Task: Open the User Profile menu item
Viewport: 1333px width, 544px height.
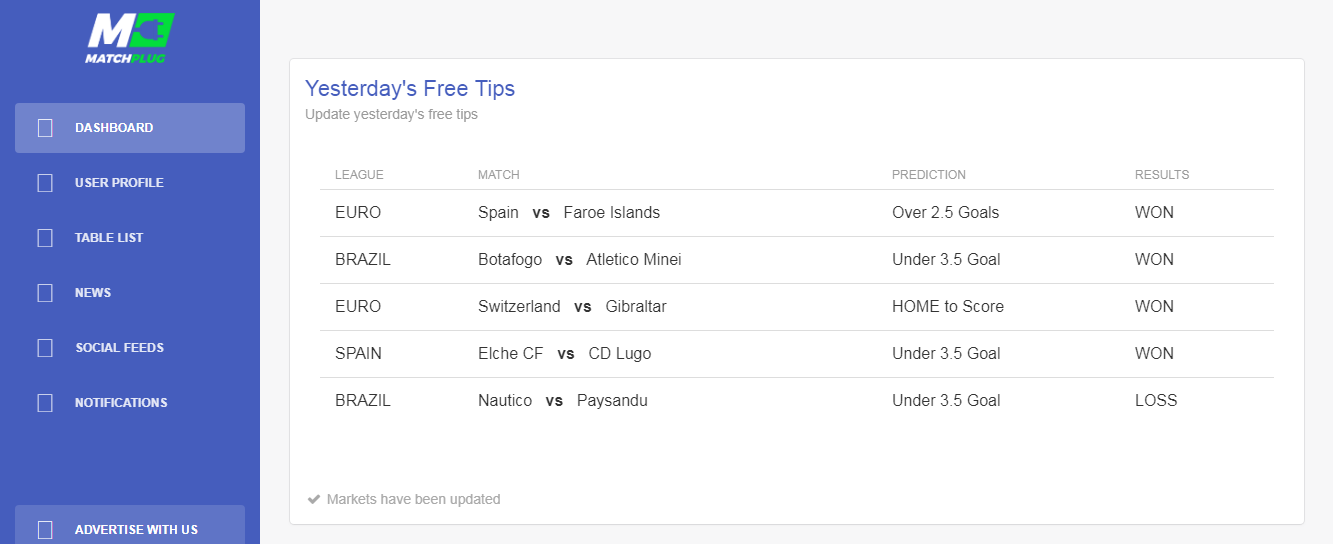Action: click(x=130, y=183)
